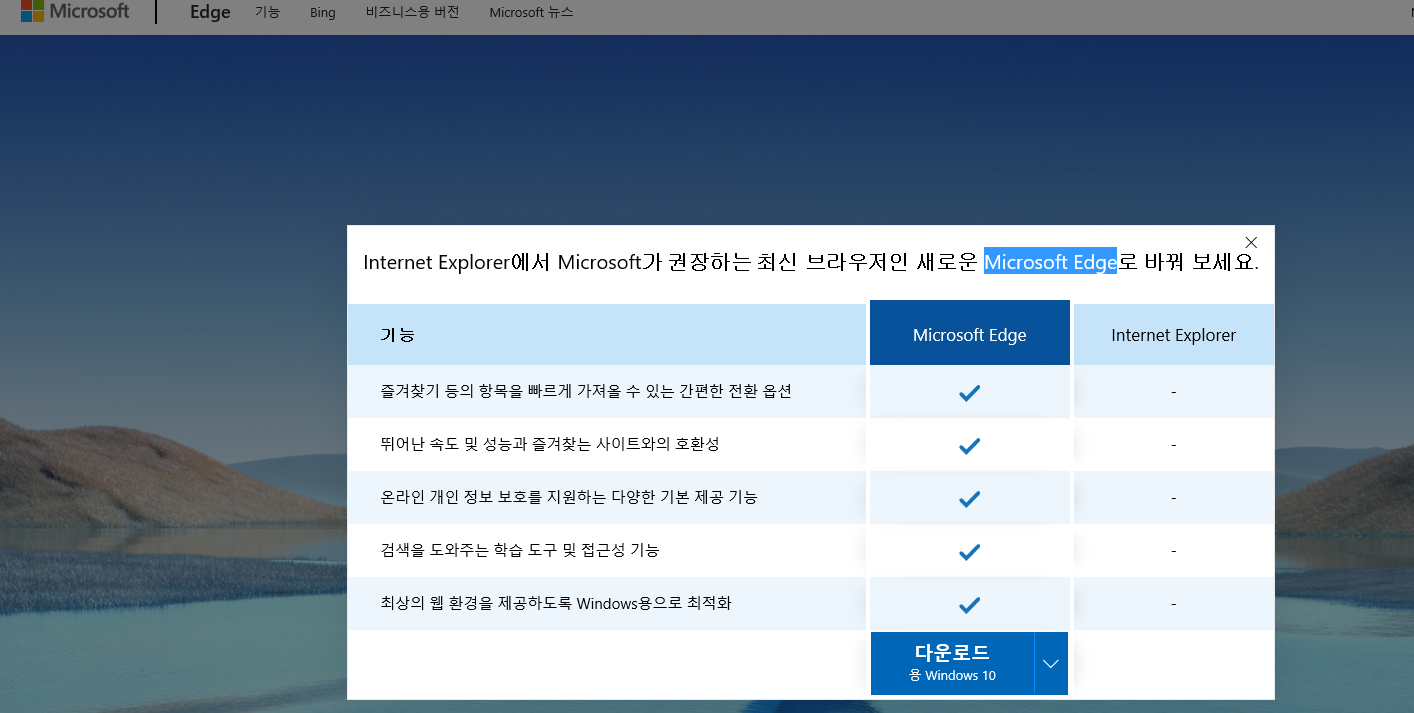Screen dimensions: 1414x713
Task: Click the Internet Explorer column header
Action: click(1174, 335)
